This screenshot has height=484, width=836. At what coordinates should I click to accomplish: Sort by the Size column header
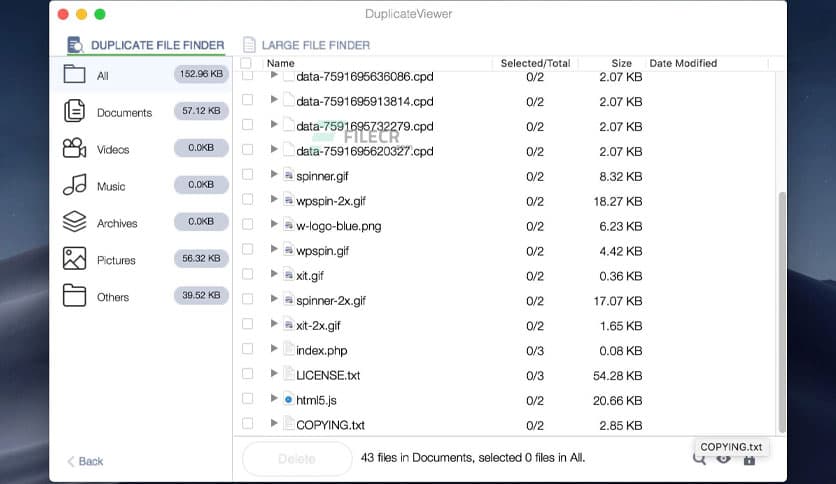point(621,63)
